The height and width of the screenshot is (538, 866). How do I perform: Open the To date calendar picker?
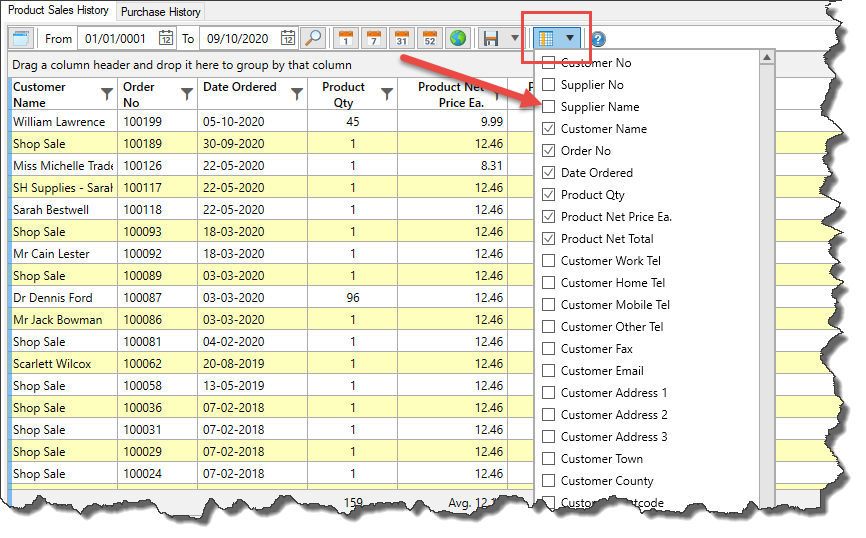point(288,39)
